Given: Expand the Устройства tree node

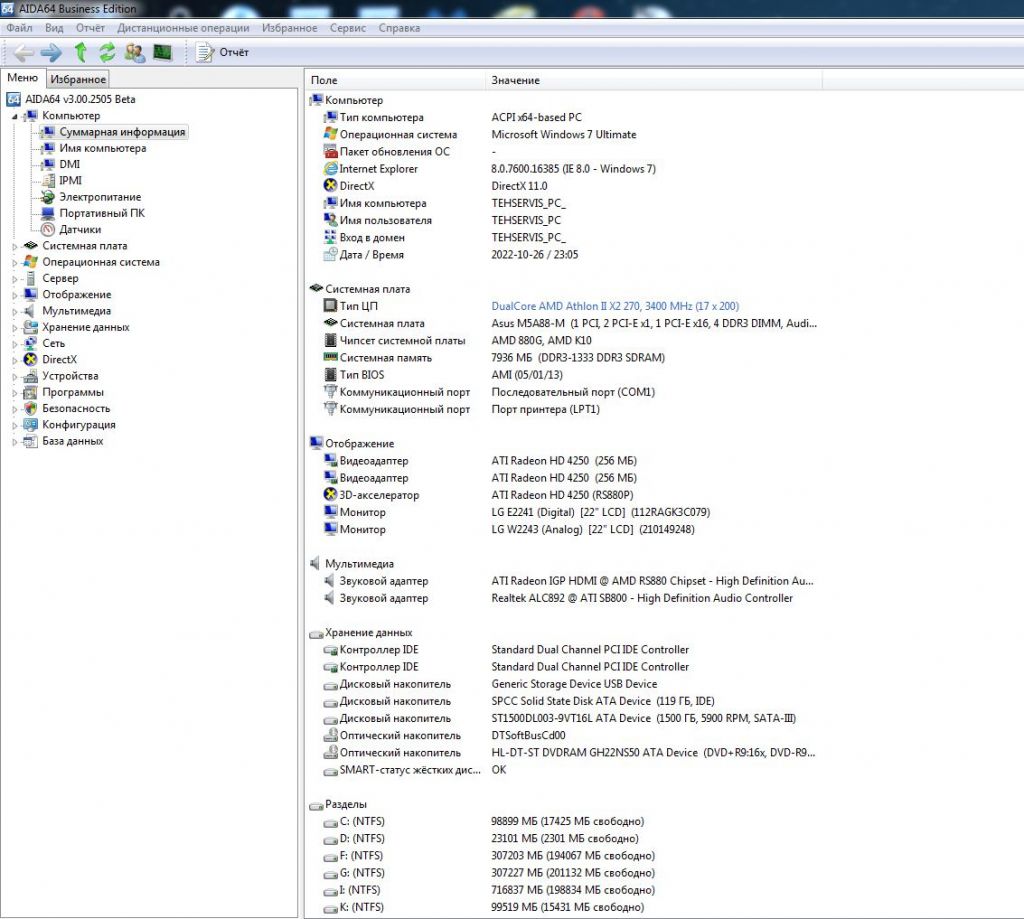Looking at the screenshot, I should click(x=14, y=376).
